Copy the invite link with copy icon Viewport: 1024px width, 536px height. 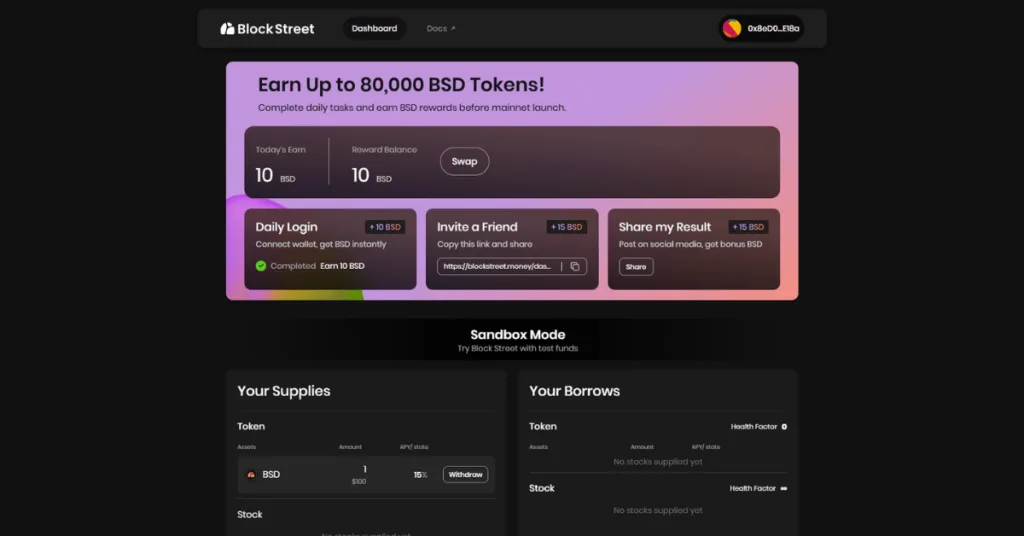click(x=575, y=266)
